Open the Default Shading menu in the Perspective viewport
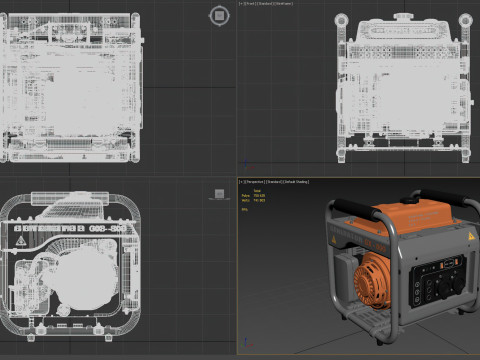This screenshot has width=480, height=360. 296,182
